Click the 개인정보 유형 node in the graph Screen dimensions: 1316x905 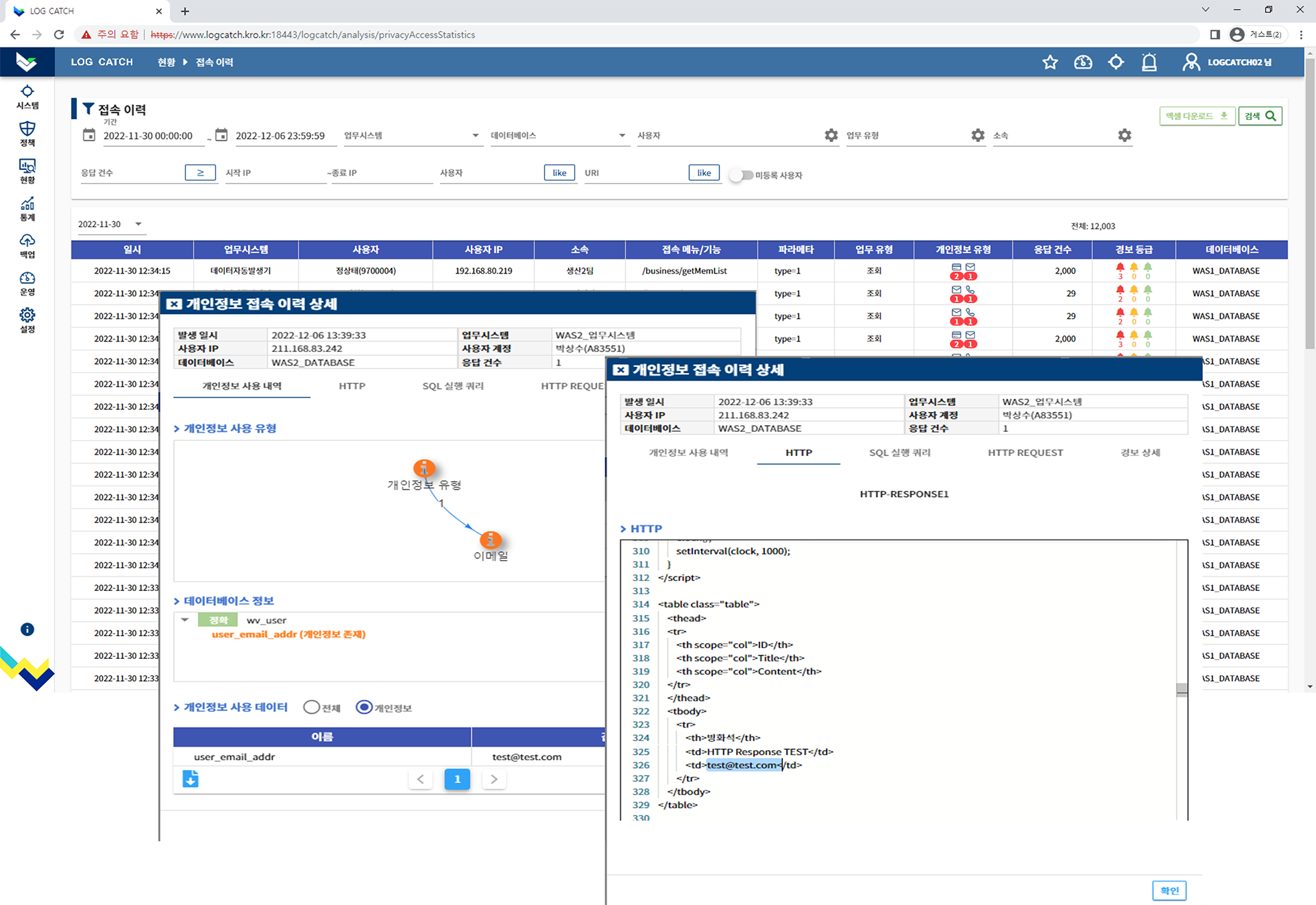tap(424, 469)
